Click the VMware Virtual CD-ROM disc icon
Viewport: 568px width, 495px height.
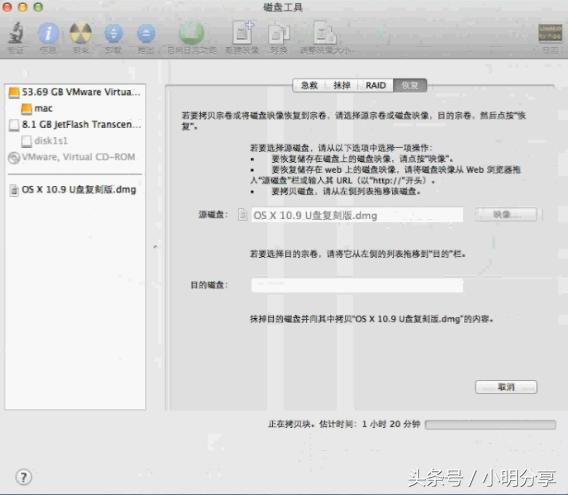point(14,158)
